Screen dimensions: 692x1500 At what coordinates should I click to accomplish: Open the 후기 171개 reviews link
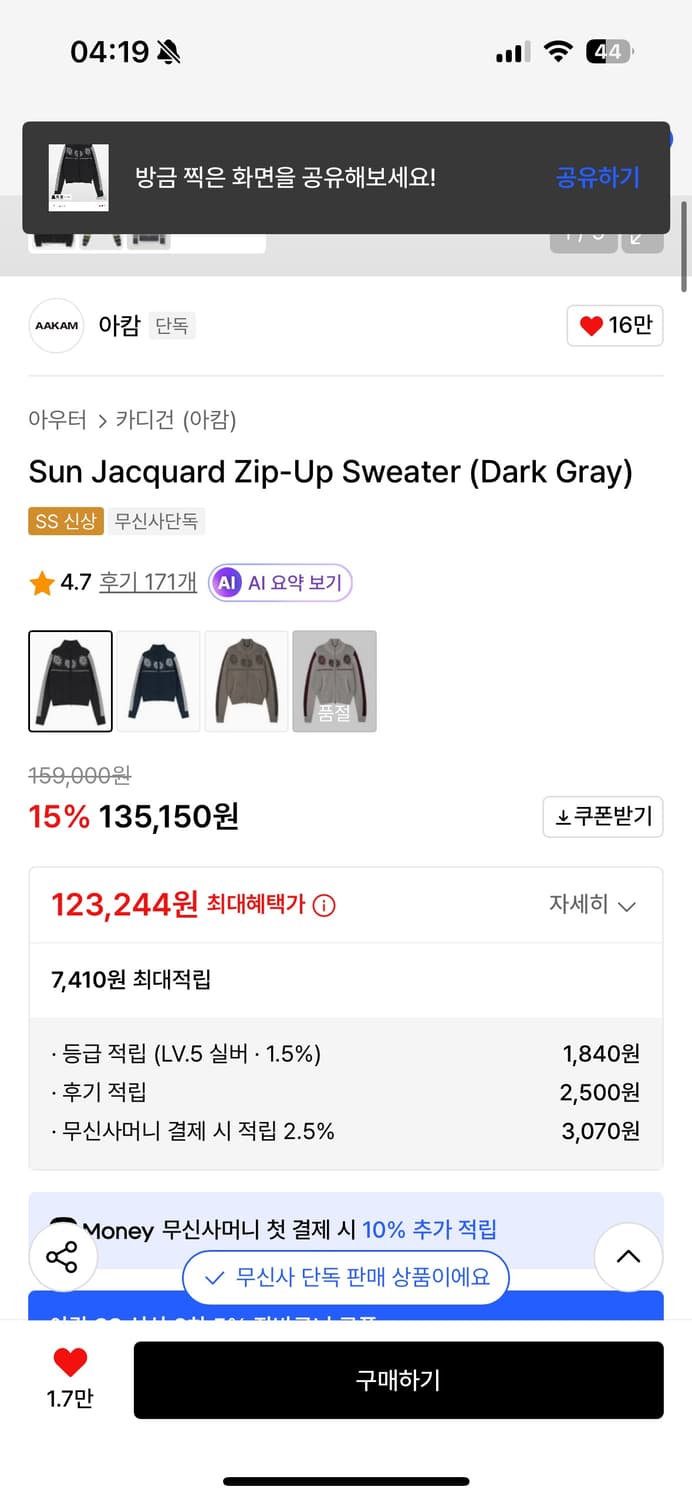pos(147,582)
